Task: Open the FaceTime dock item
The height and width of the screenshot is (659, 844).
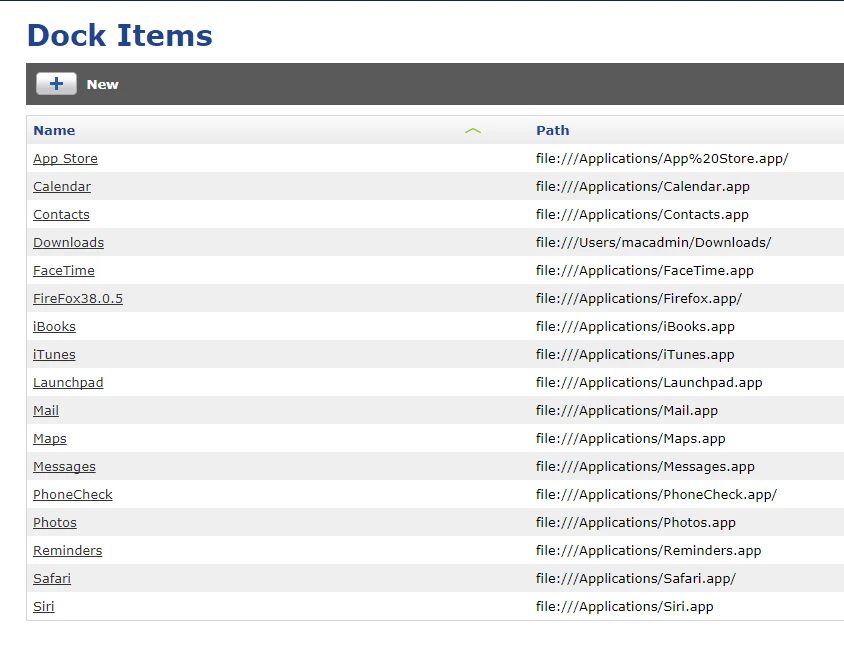Action: coord(64,270)
